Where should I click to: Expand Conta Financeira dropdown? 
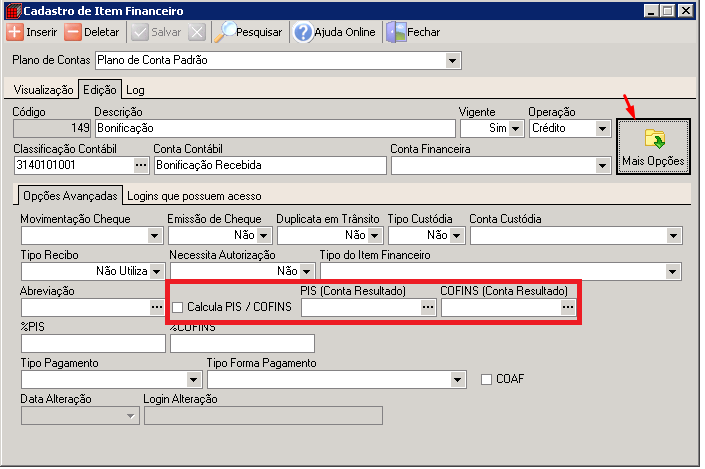point(602,166)
